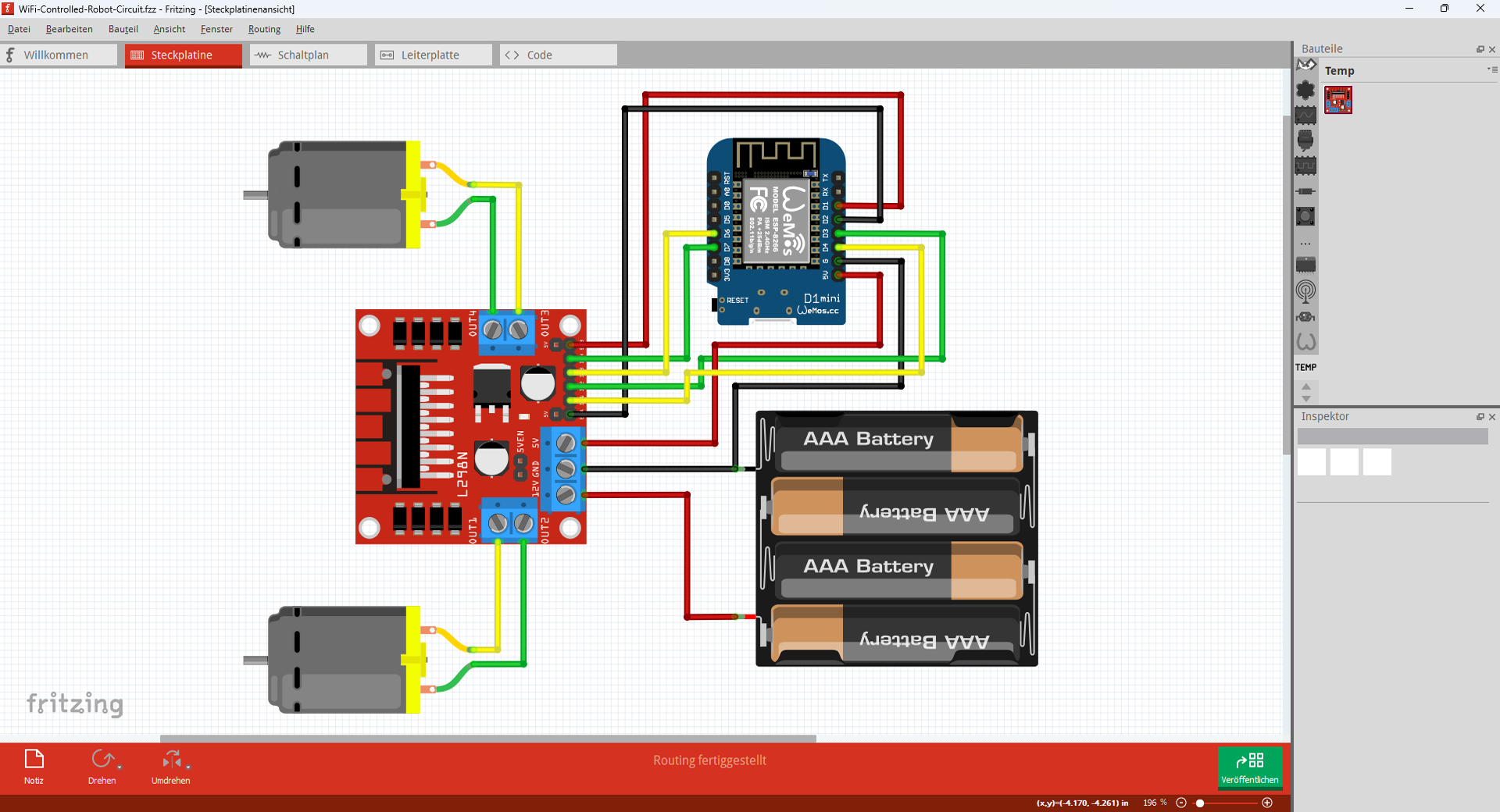This screenshot has width=1500, height=812.
Task: Open the antenna wireless parts bin
Action: point(1305,291)
